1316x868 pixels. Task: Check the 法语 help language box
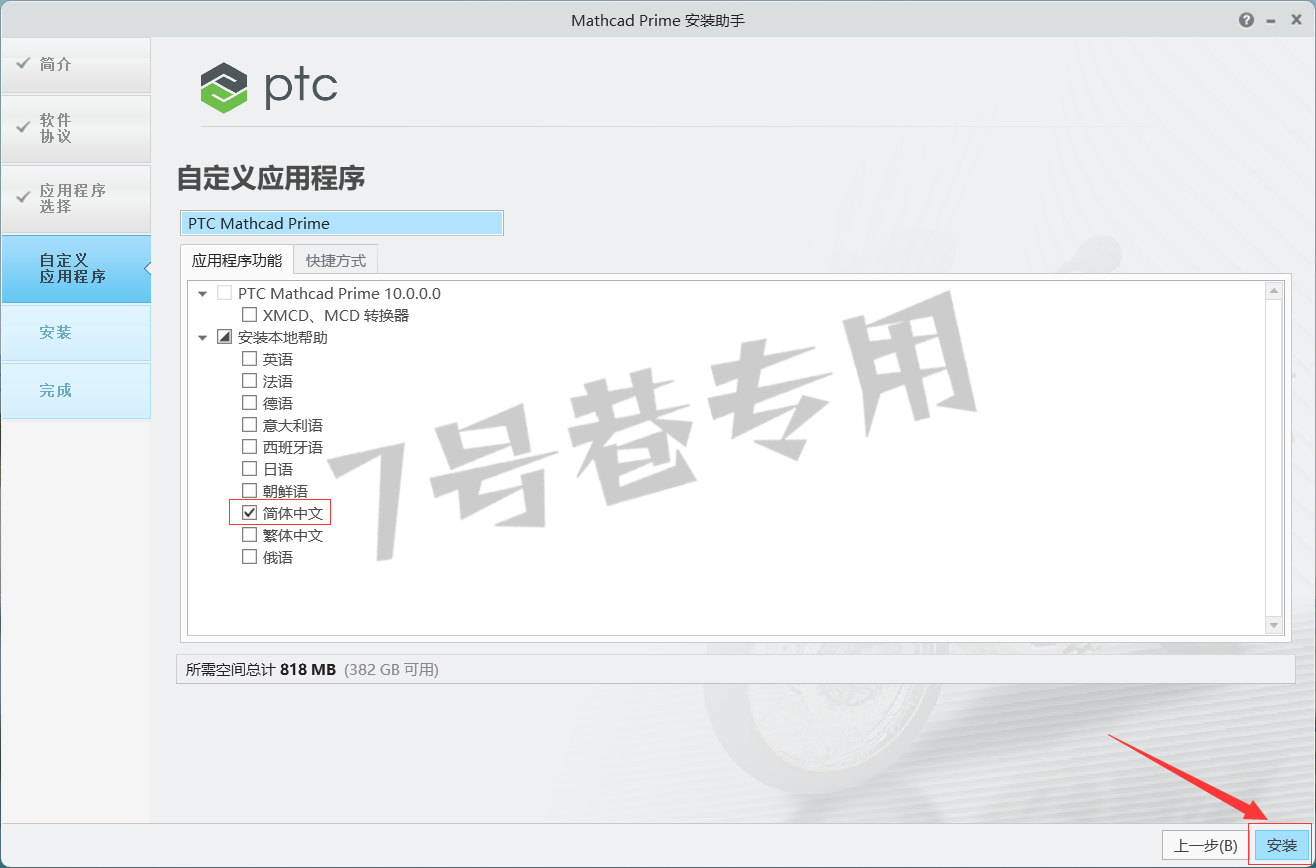(249, 381)
